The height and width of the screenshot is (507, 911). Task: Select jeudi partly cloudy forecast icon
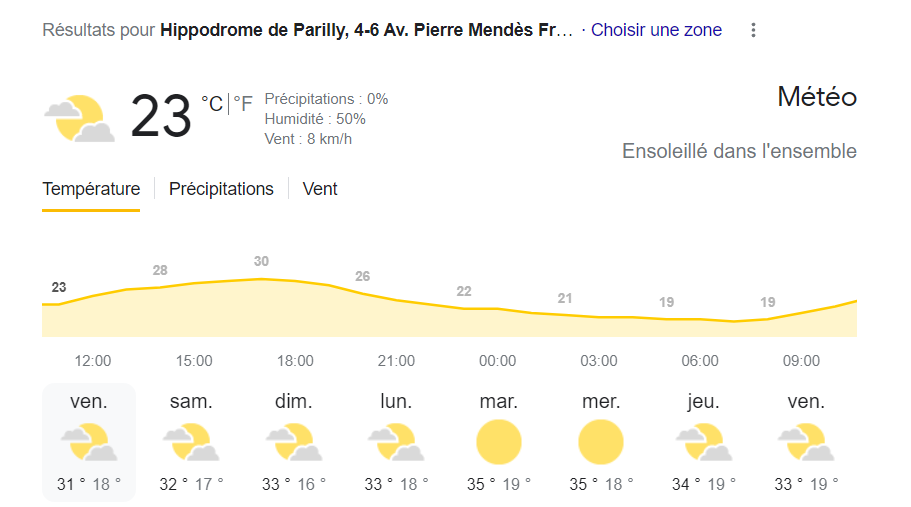[704, 442]
